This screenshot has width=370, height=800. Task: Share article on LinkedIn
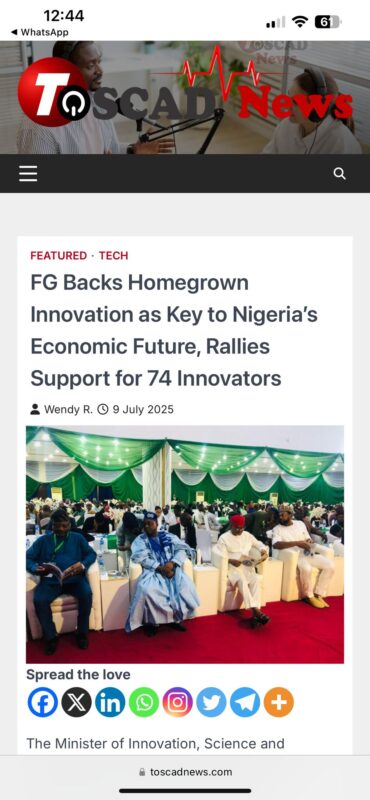(110, 702)
